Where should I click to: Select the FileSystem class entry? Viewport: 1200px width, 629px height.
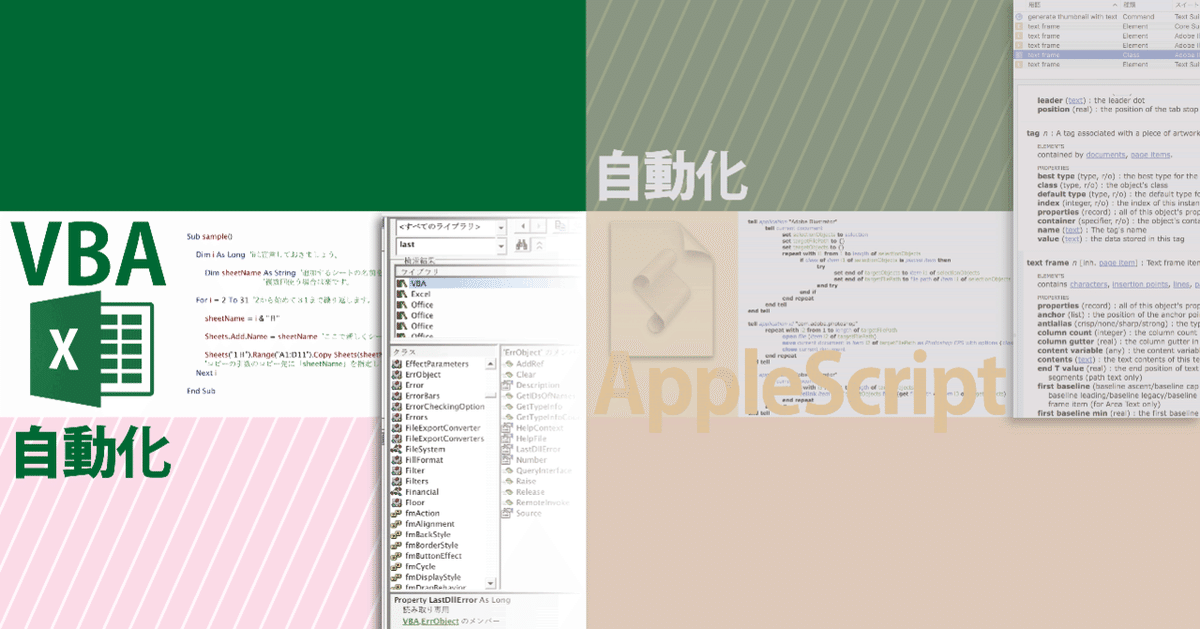tap(424, 449)
